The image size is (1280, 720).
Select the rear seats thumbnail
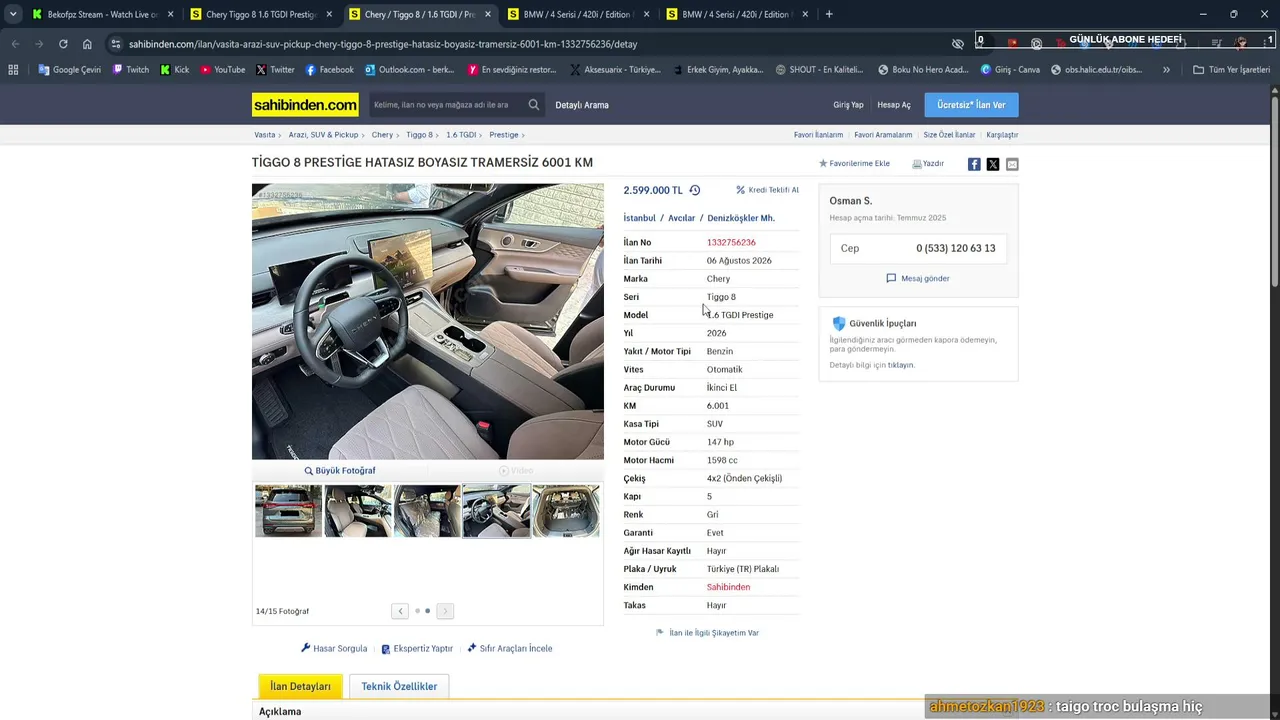click(x=427, y=511)
